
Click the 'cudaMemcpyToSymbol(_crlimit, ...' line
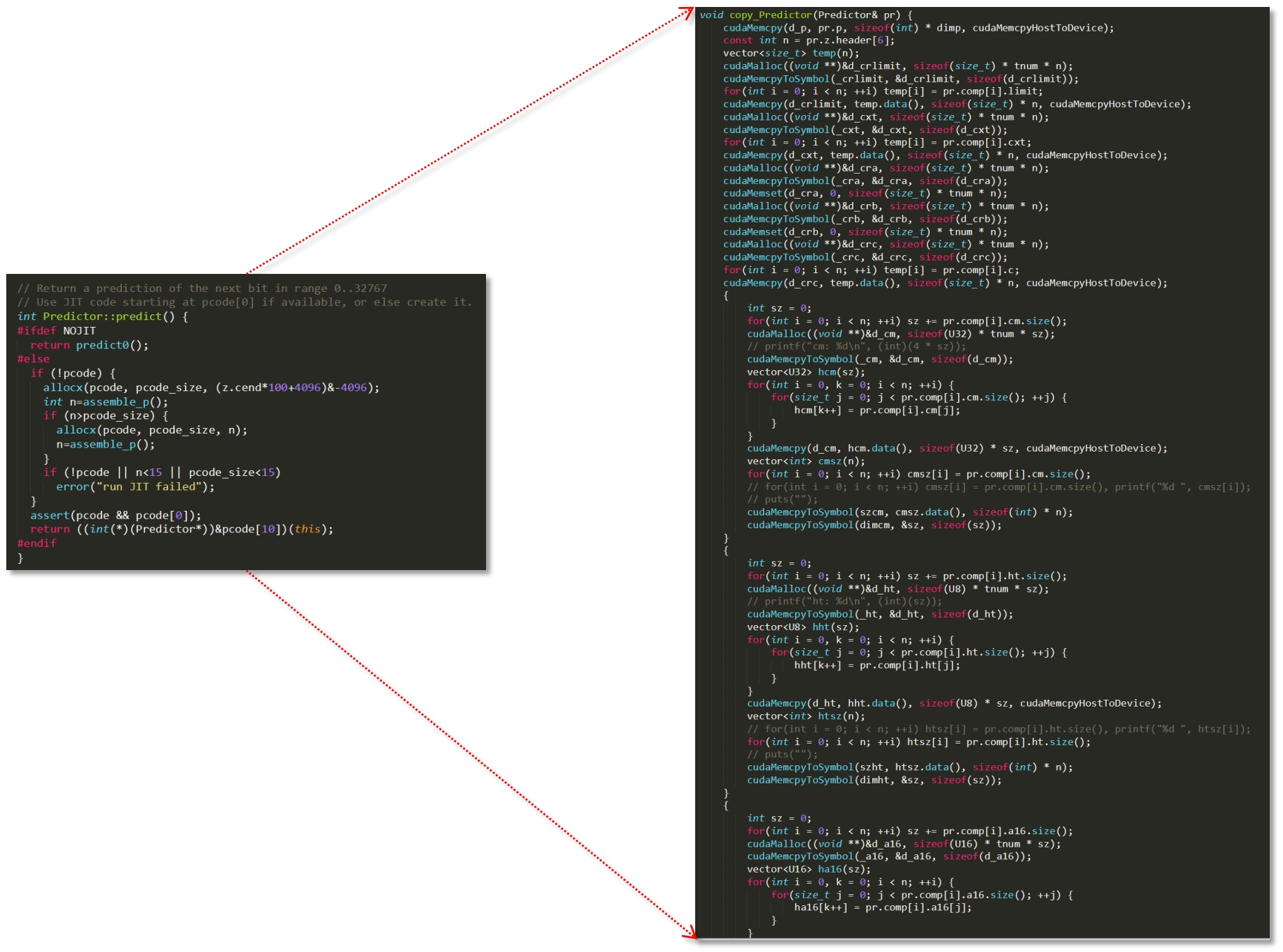tap(901, 79)
